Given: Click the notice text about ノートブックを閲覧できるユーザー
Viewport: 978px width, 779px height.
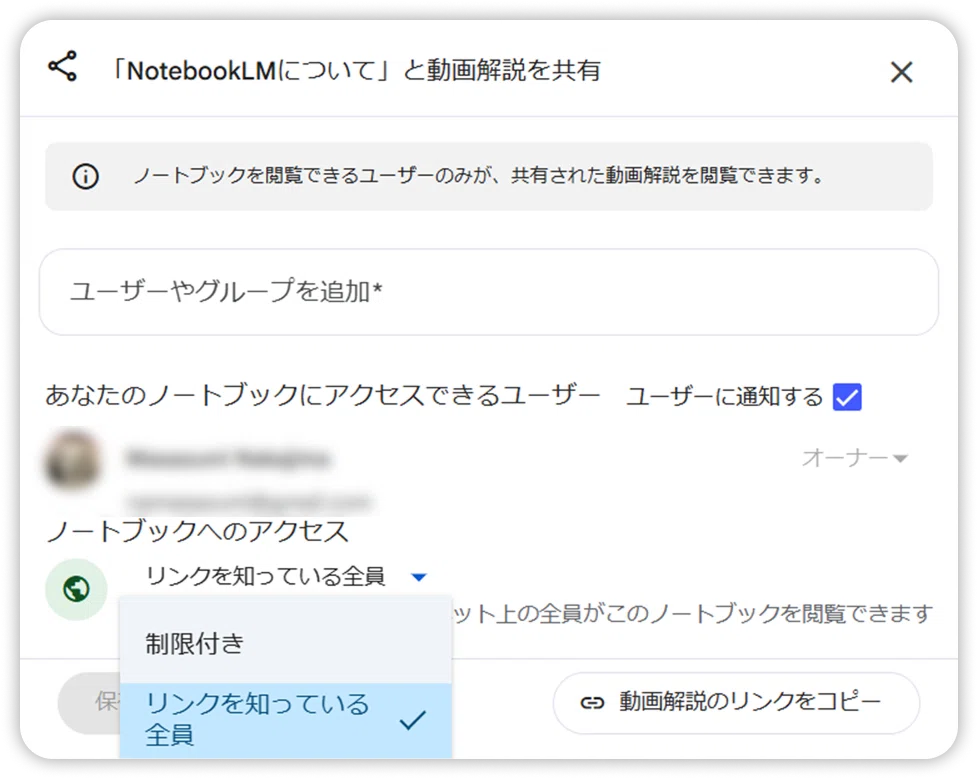Looking at the screenshot, I should (479, 176).
